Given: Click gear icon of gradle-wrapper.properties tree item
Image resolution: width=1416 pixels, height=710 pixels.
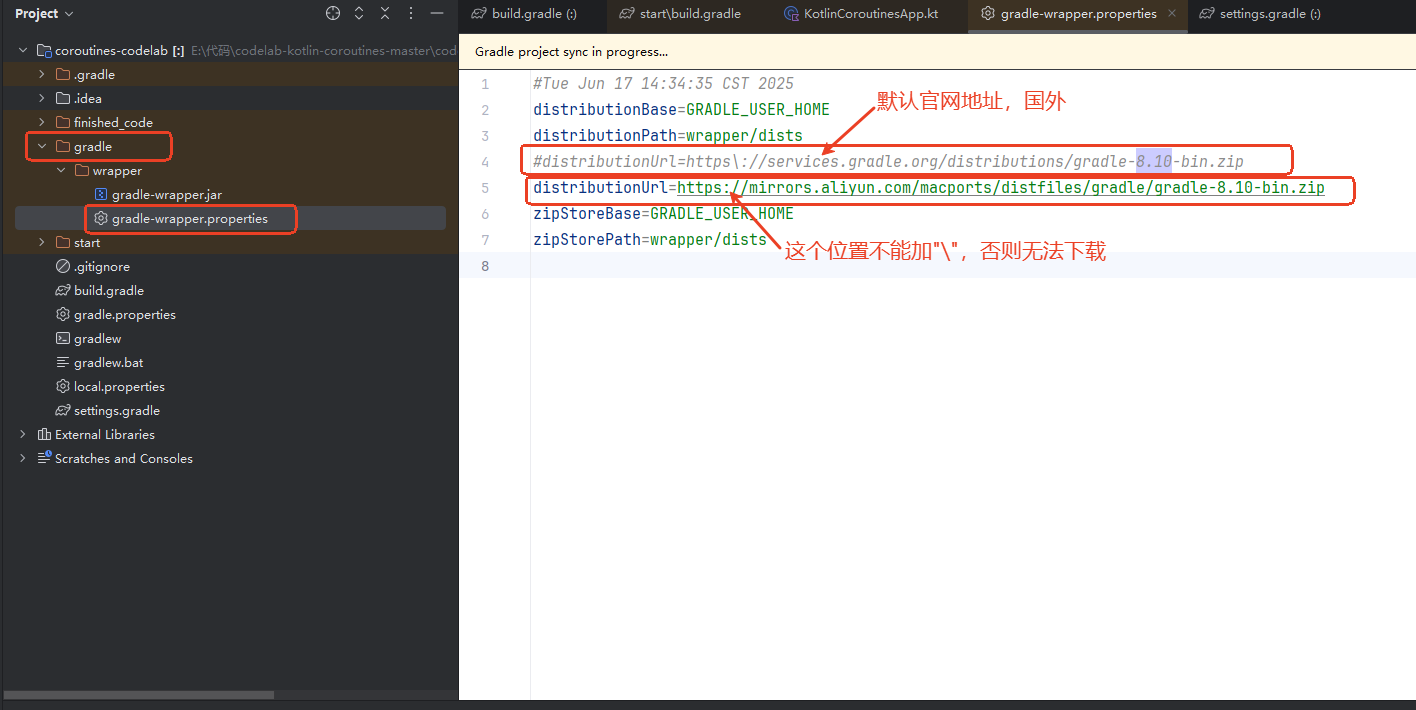Looking at the screenshot, I should tap(100, 218).
